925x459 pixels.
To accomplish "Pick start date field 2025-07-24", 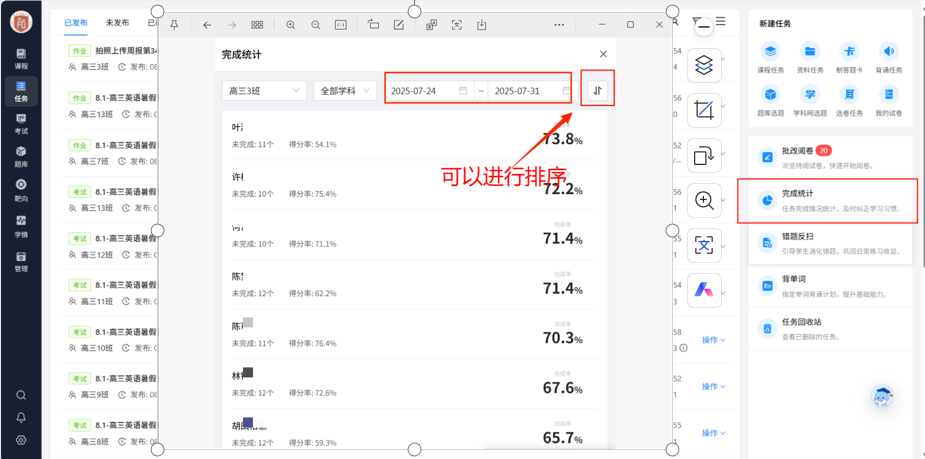I will point(429,91).
